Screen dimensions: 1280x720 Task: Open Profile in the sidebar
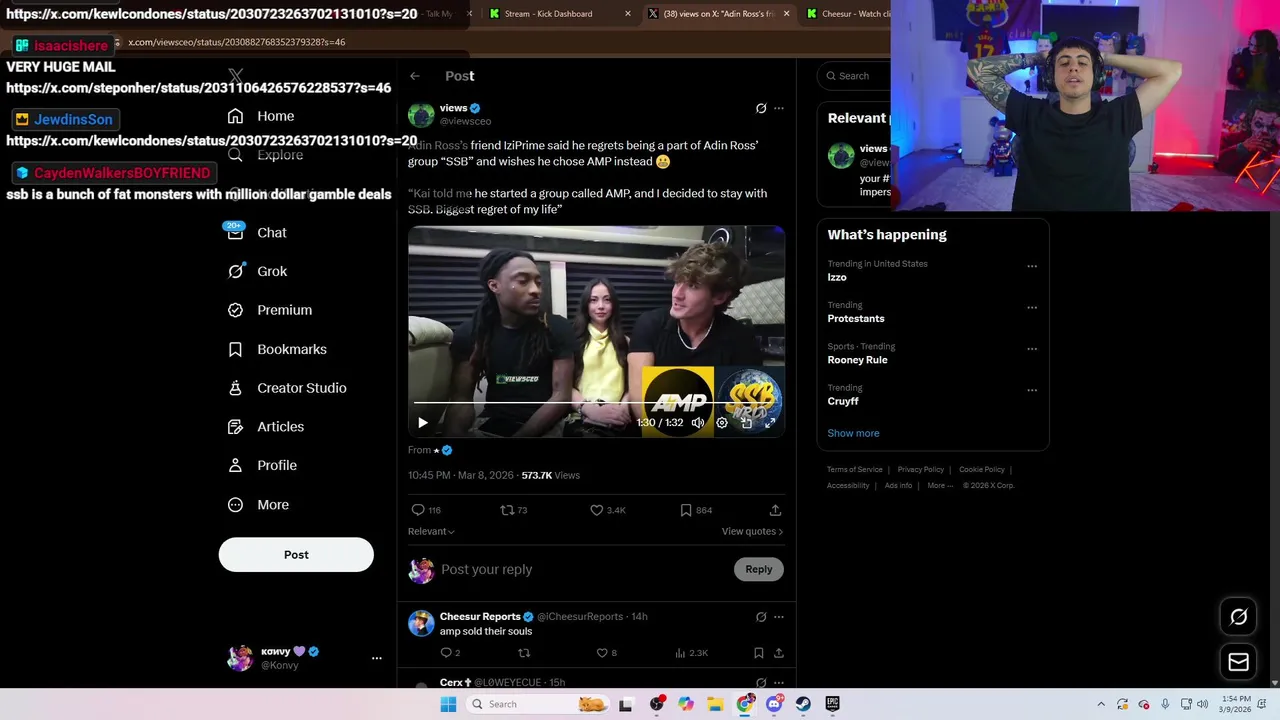pyautogui.click(x=262, y=465)
